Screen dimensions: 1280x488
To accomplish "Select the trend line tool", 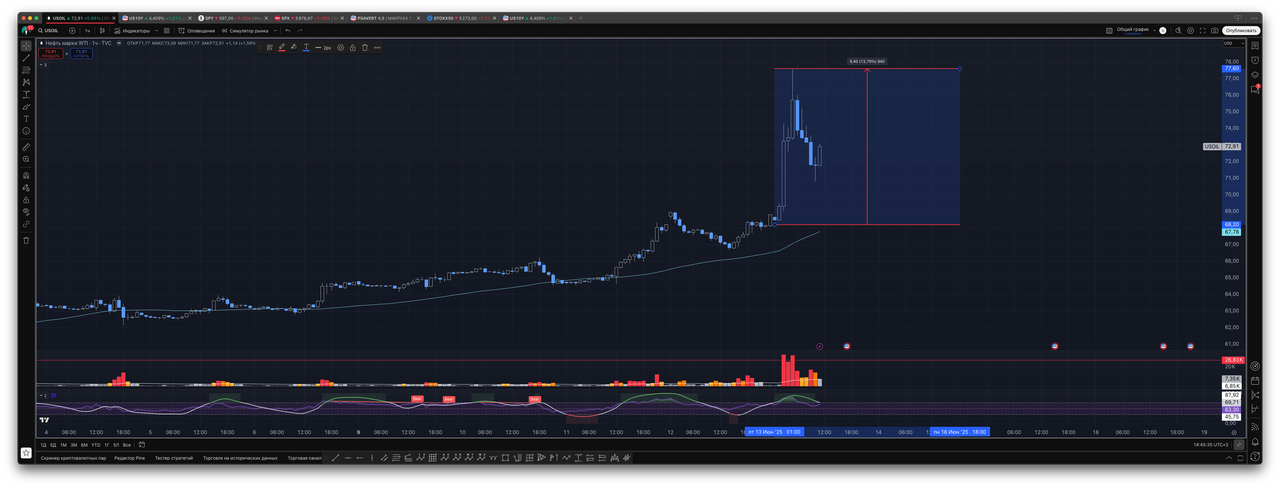I will [x=26, y=57].
